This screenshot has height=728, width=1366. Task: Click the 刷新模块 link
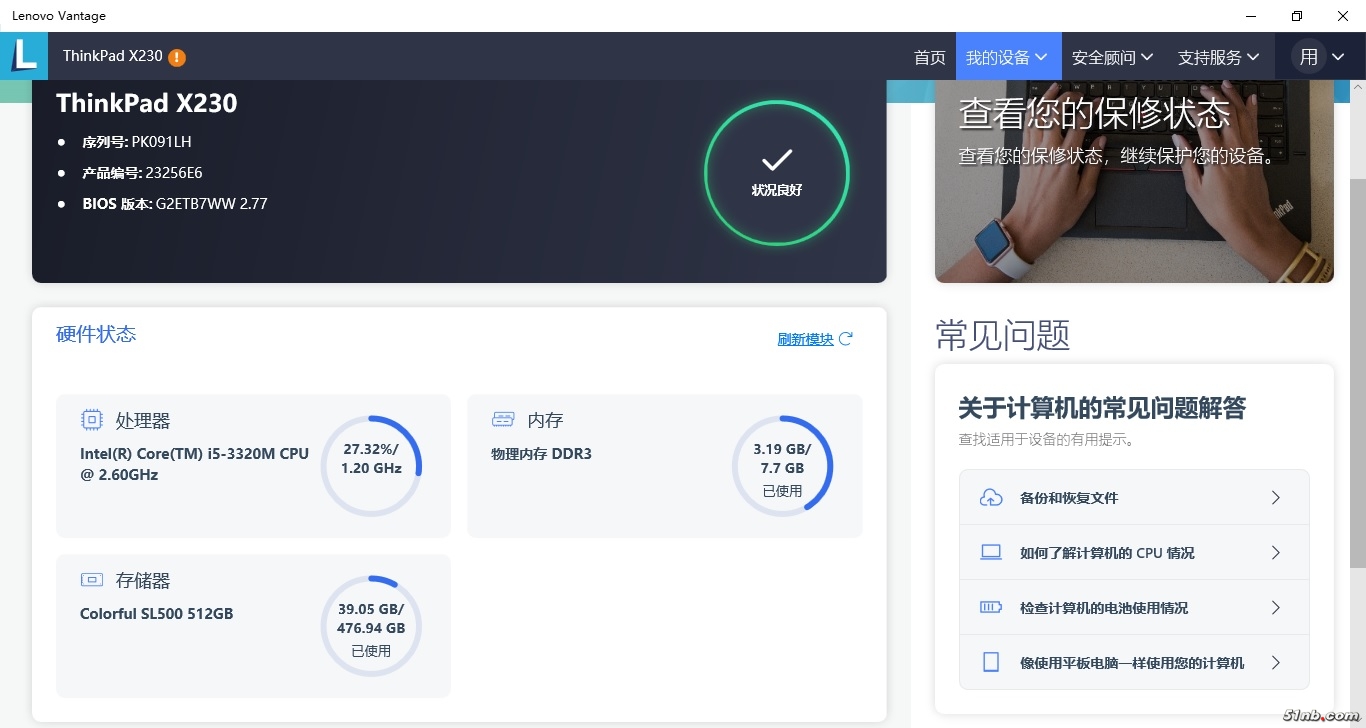[806, 339]
